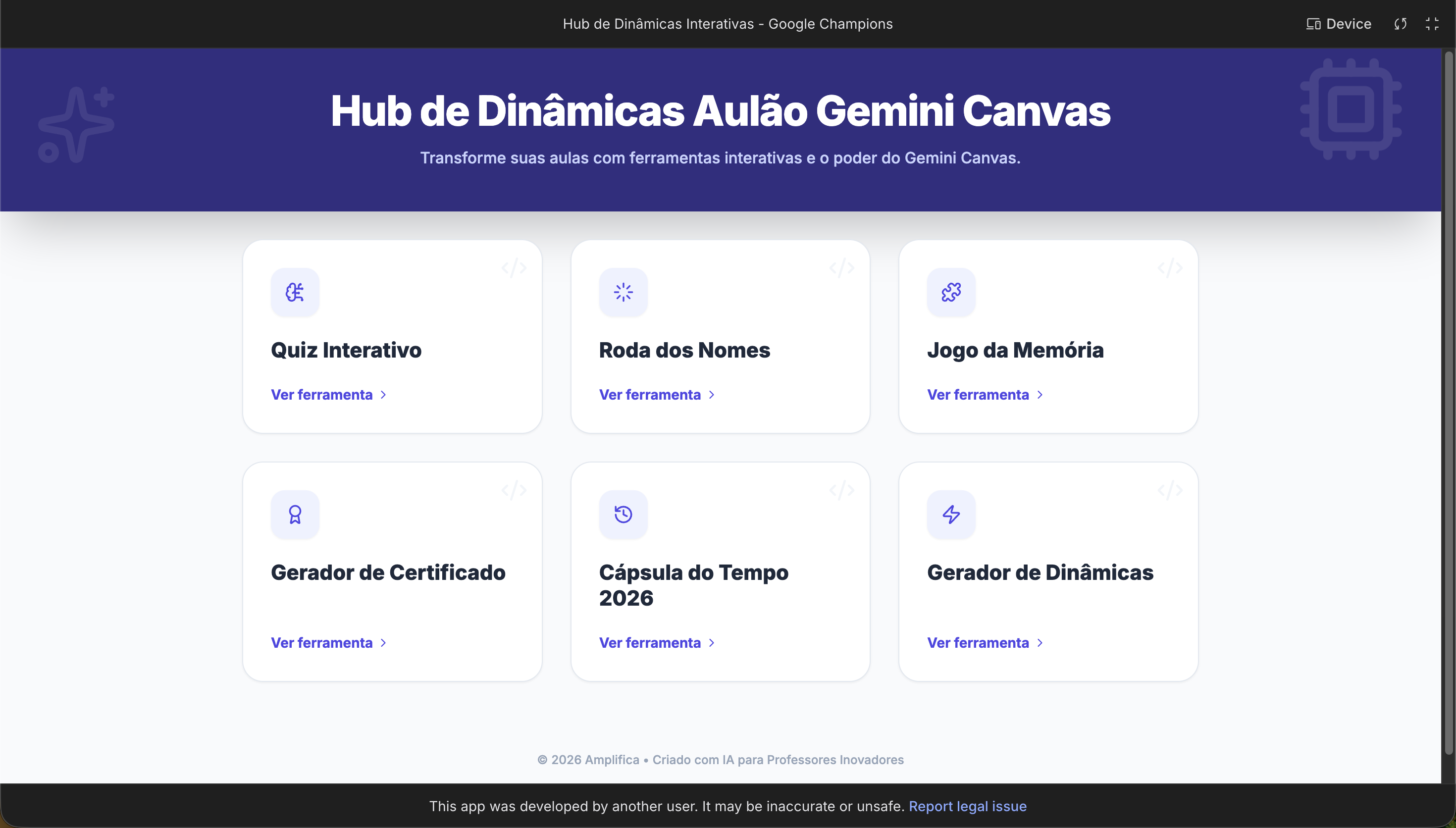The width and height of the screenshot is (1456, 828).
Task: Click the history clock icon on Cápsula do Tempo
Action: pos(623,515)
